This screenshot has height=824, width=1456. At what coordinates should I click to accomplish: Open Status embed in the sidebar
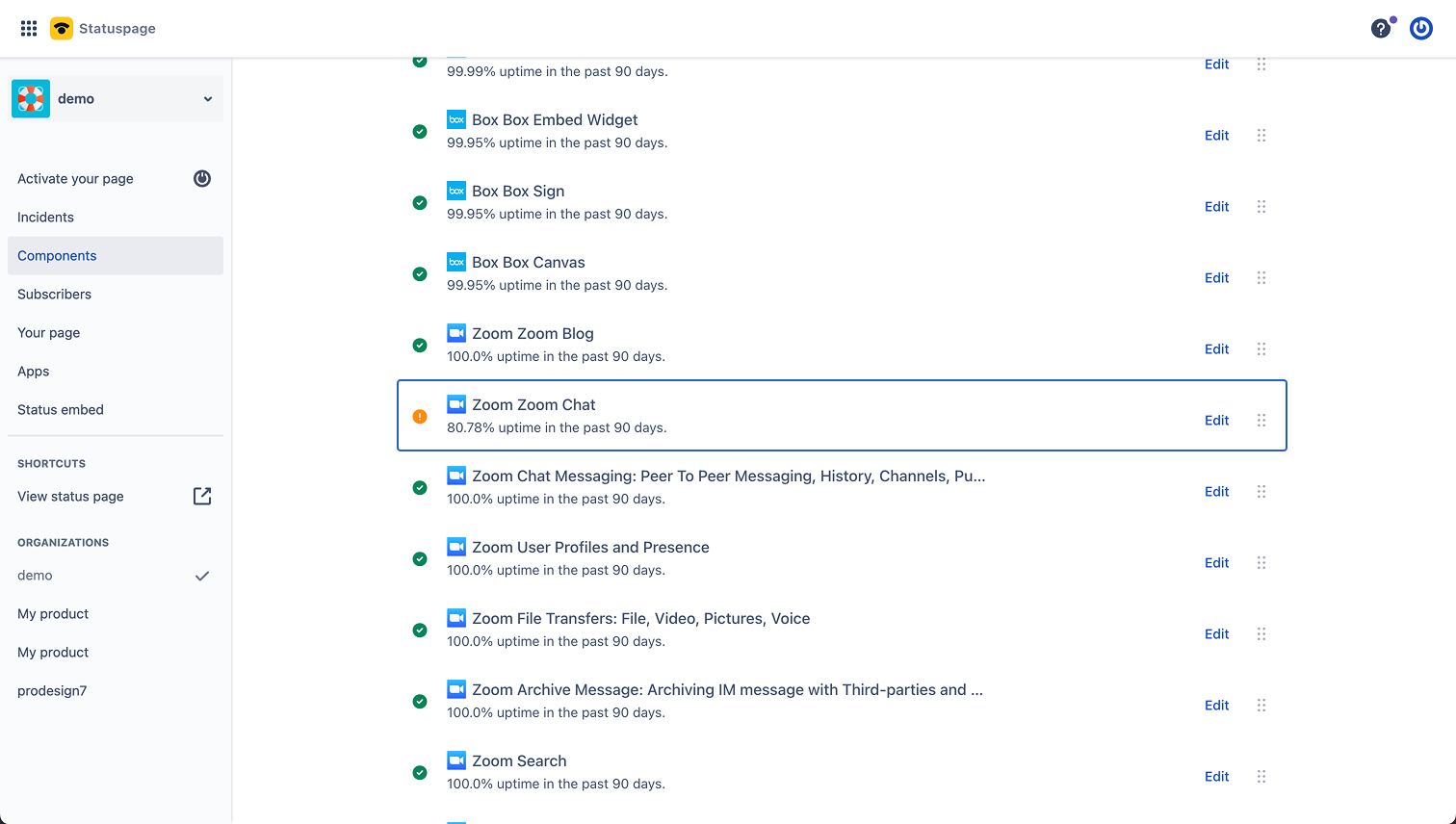(x=116, y=410)
